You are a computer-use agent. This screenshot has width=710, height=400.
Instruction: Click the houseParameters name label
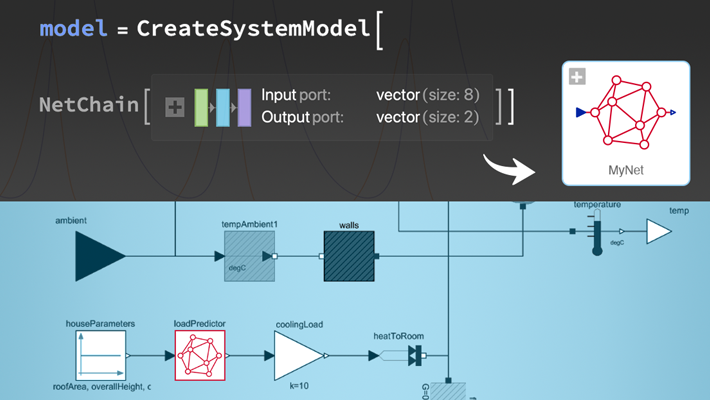[x=101, y=324]
